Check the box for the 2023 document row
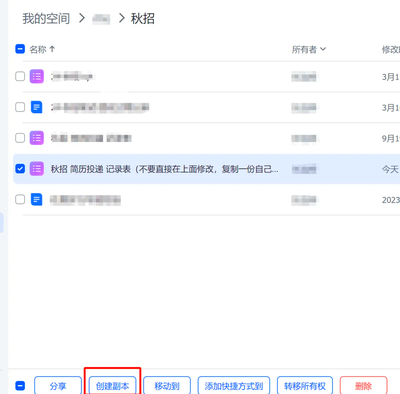This screenshot has width=400, height=394. [20, 199]
